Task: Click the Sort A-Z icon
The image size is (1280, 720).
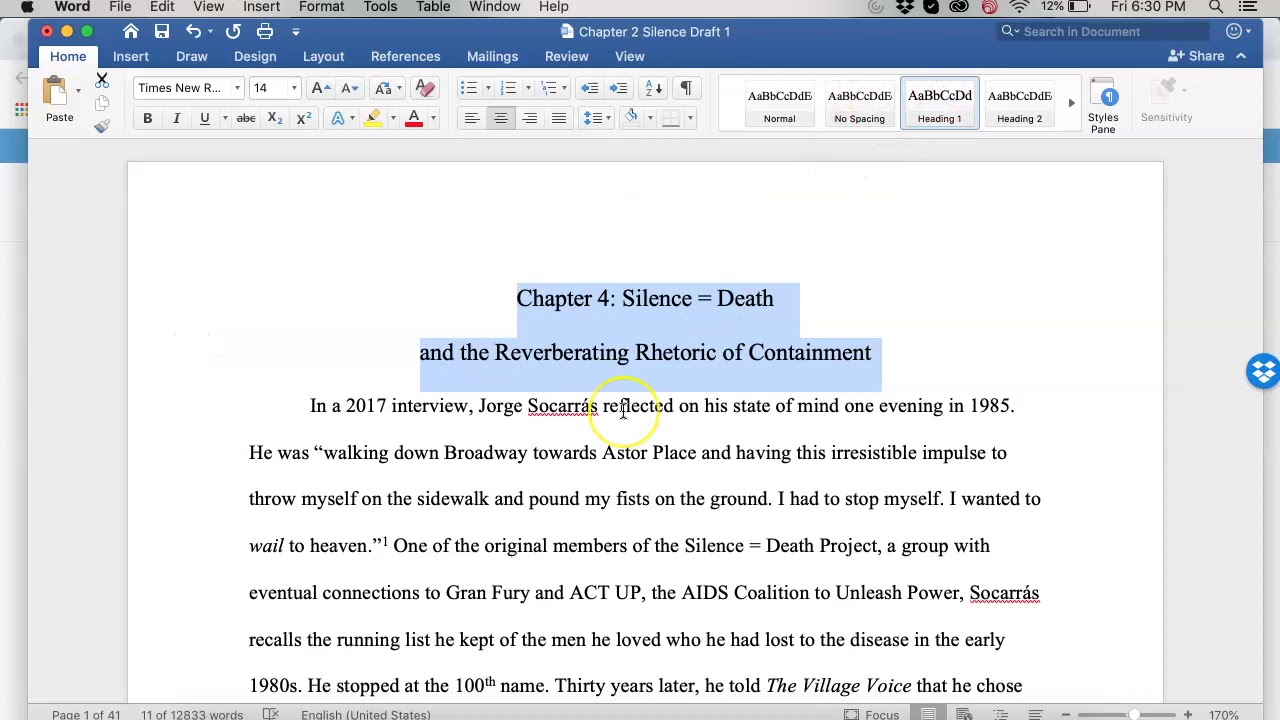Action: point(654,88)
